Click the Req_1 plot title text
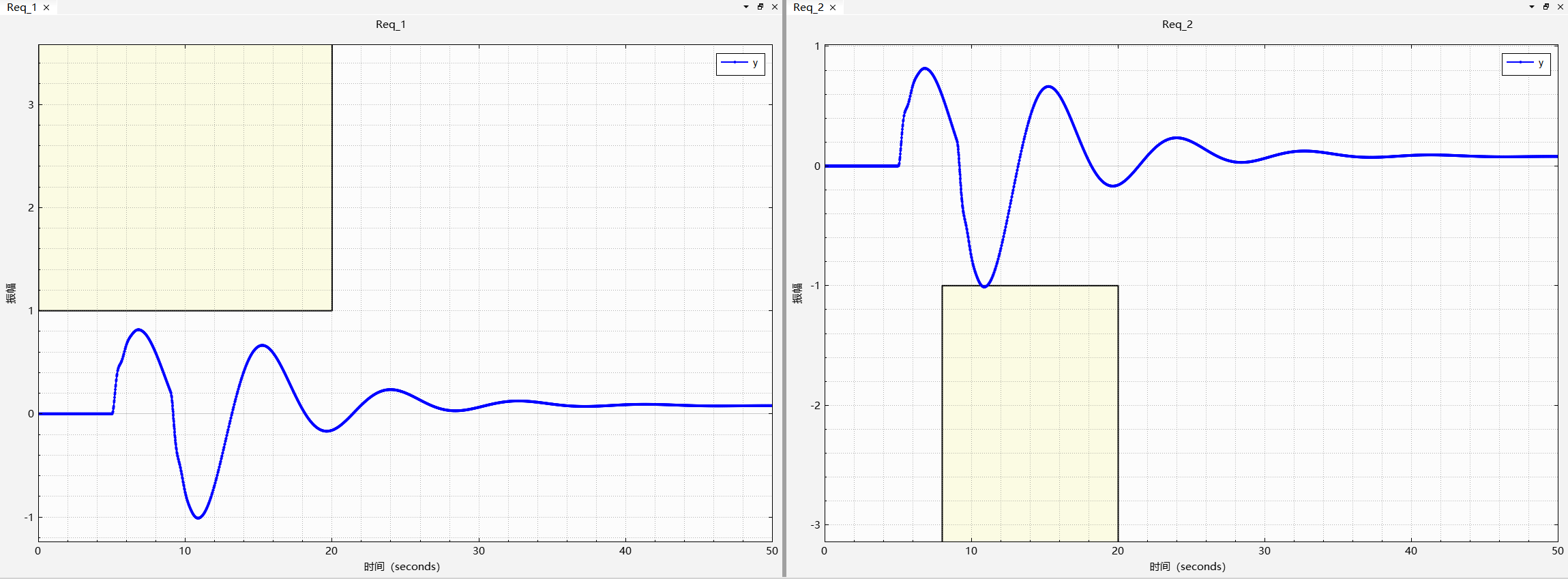1568x579 pixels. click(x=391, y=25)
